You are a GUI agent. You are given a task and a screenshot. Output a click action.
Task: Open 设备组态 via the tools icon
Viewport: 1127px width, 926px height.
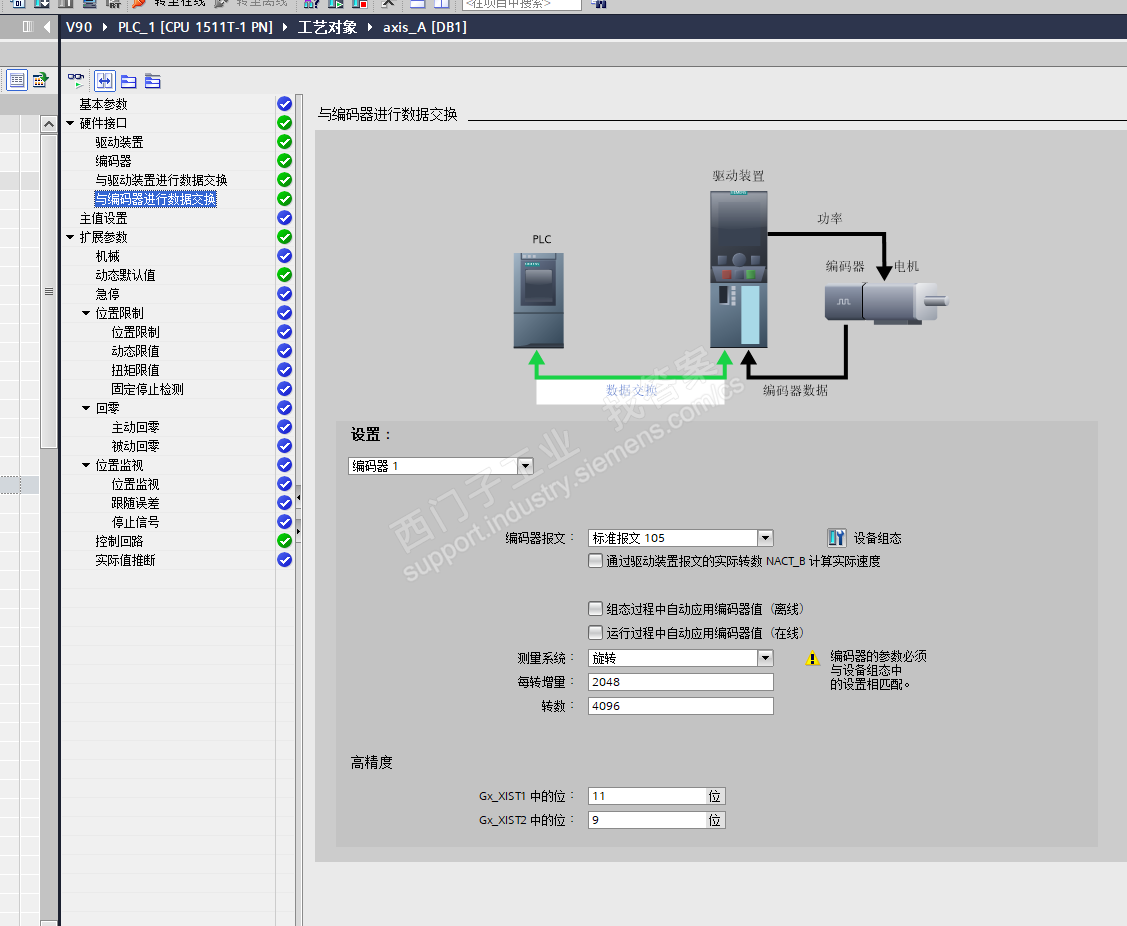837,538
